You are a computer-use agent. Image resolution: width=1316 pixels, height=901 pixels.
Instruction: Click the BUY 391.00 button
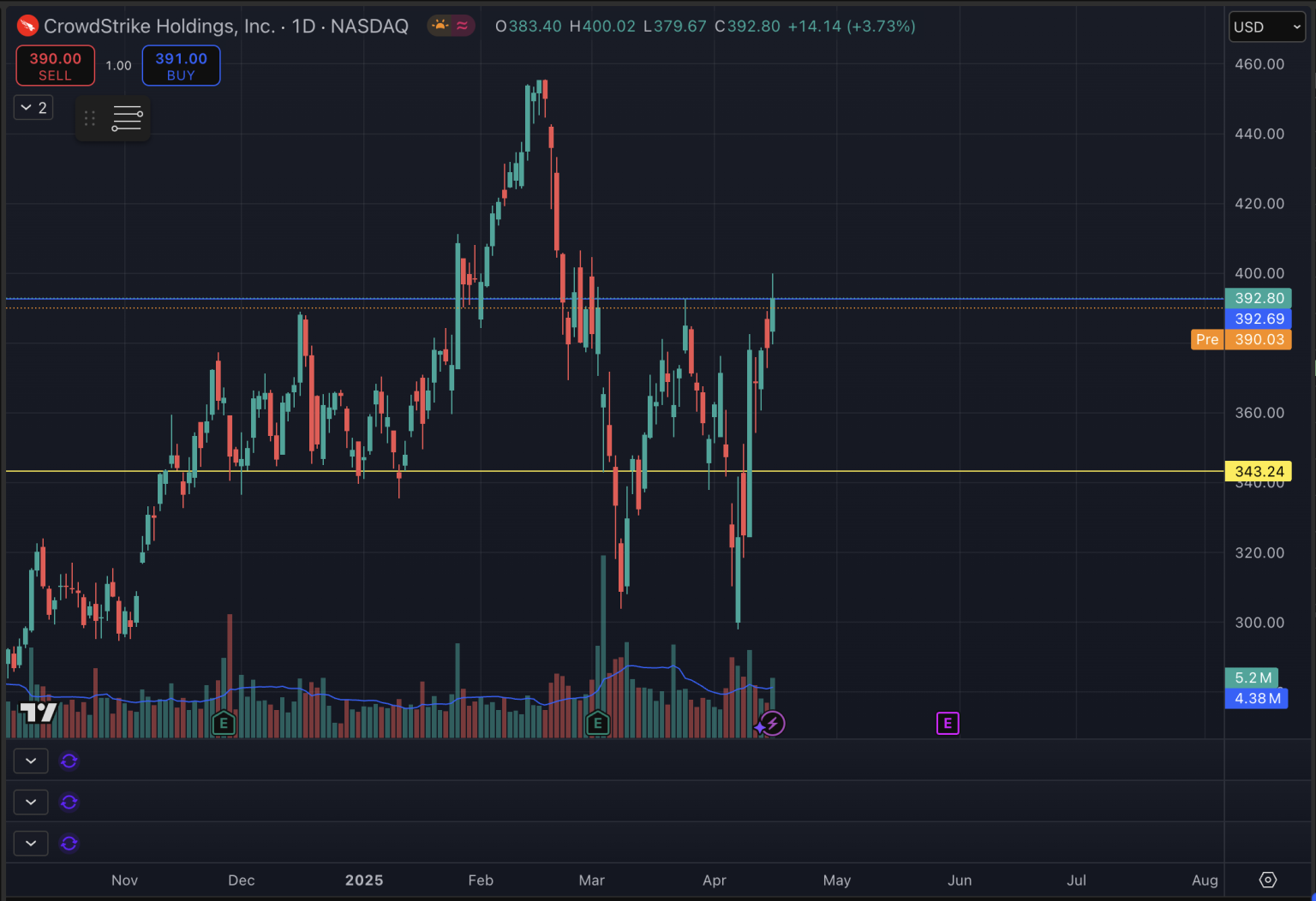[x=181, y=65]
